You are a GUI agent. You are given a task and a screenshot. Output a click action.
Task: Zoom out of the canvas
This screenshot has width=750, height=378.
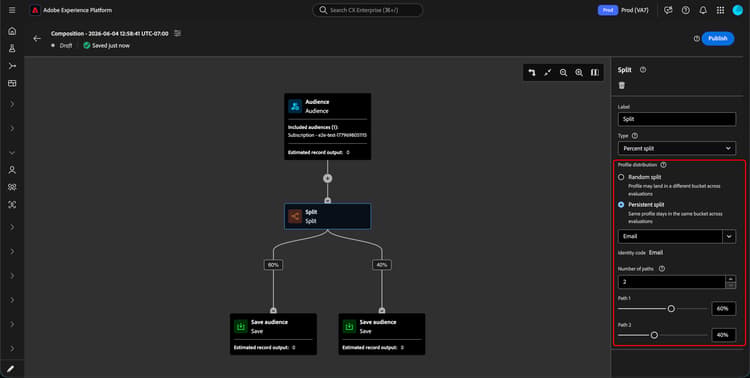coord(563,72)
